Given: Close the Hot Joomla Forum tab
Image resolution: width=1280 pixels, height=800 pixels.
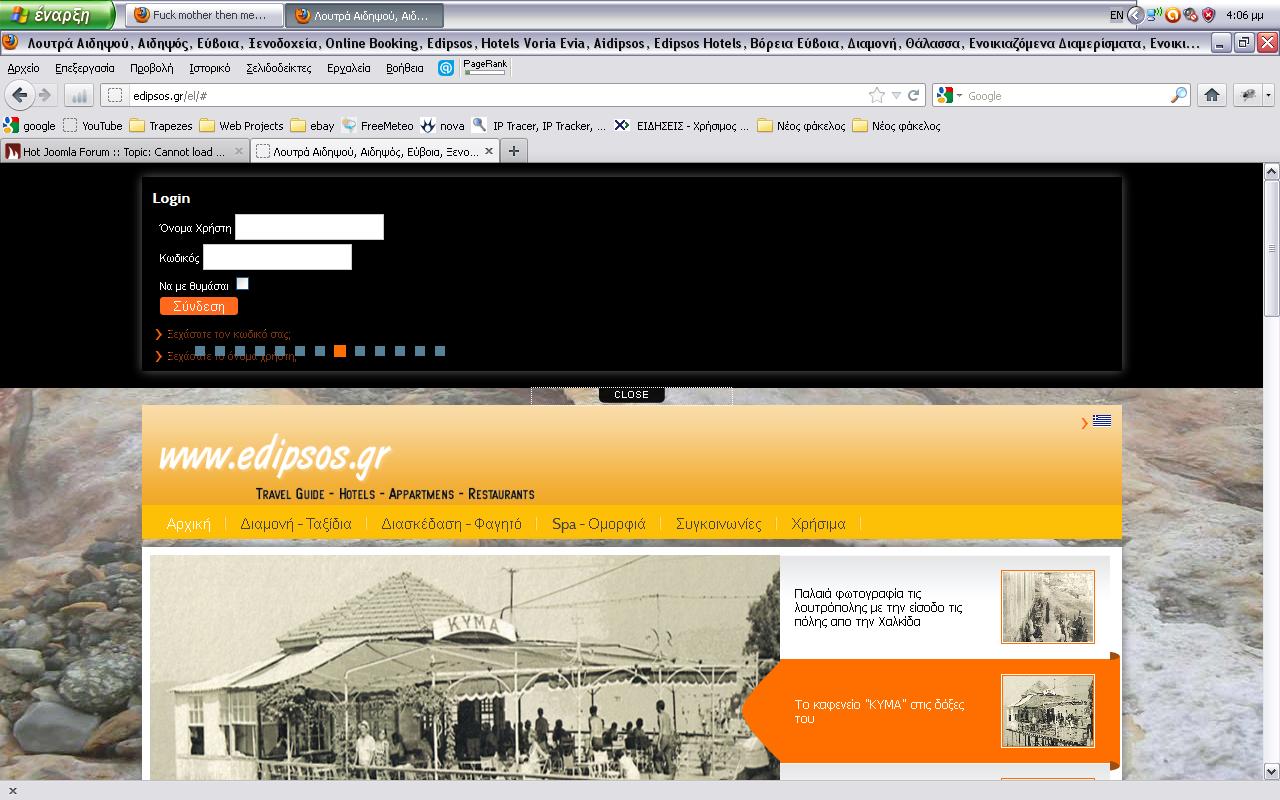Looking at the screenshot, I should (x=239, y=151).
